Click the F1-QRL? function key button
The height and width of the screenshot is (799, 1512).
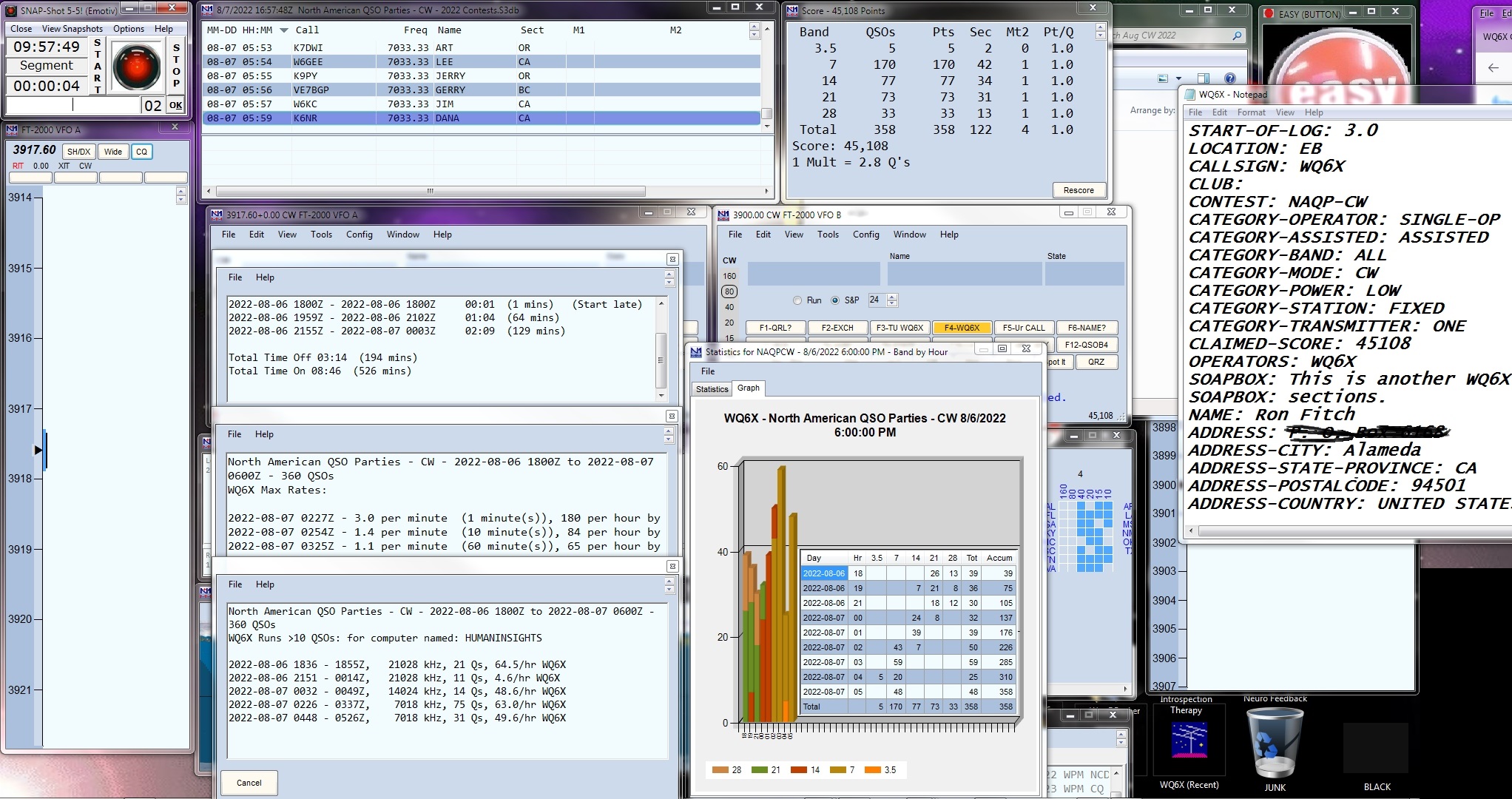coord(774,328)
